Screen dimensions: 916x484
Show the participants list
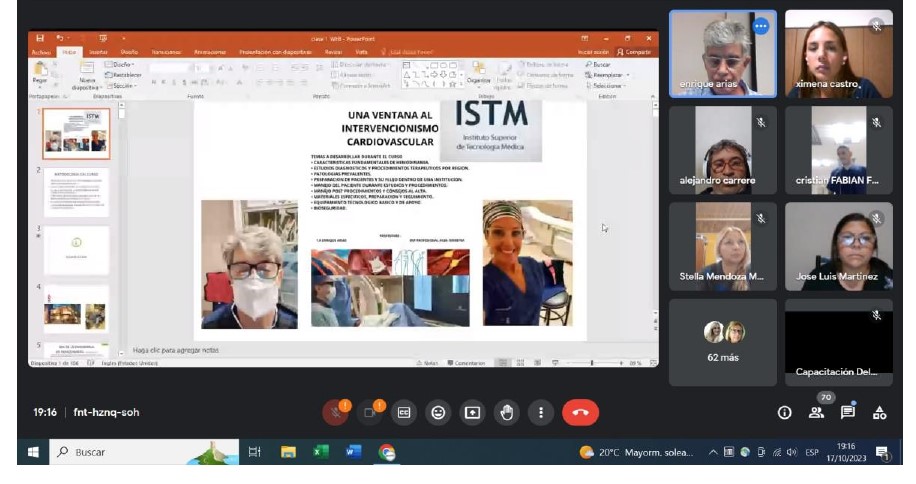tap(817, 412)
